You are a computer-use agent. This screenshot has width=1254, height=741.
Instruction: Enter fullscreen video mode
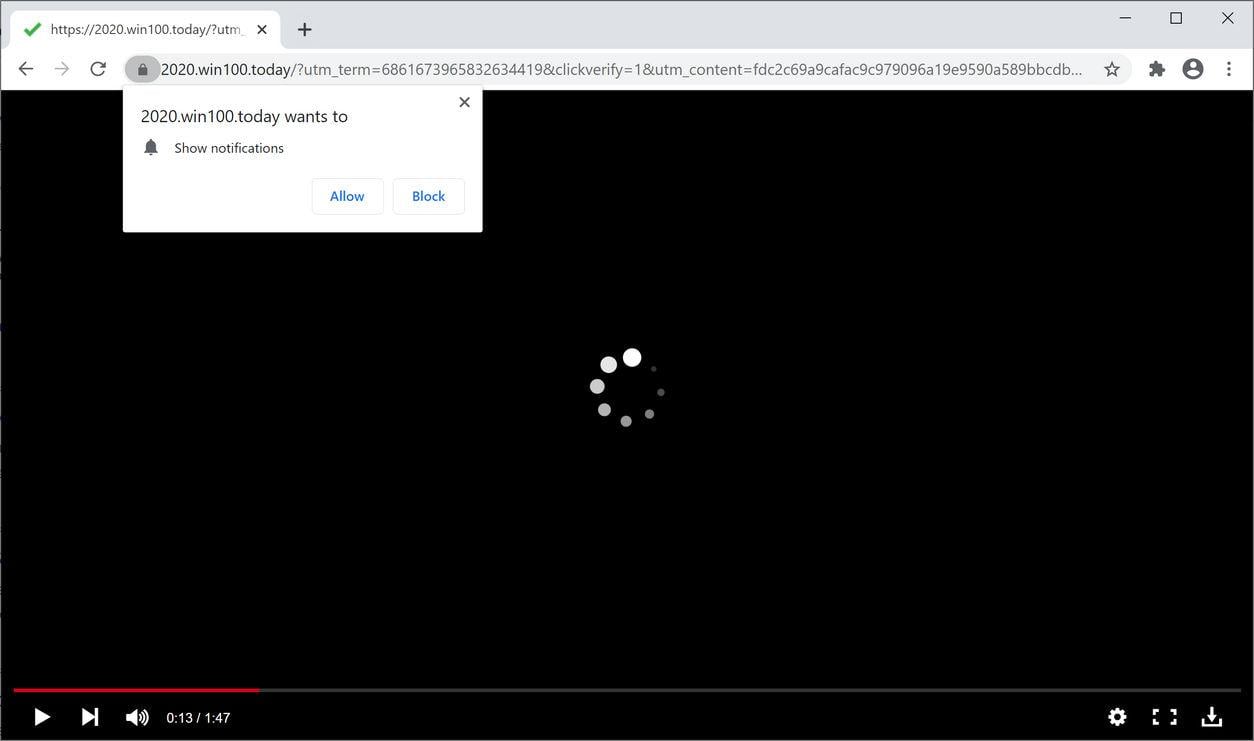(x=1164, y=717)
